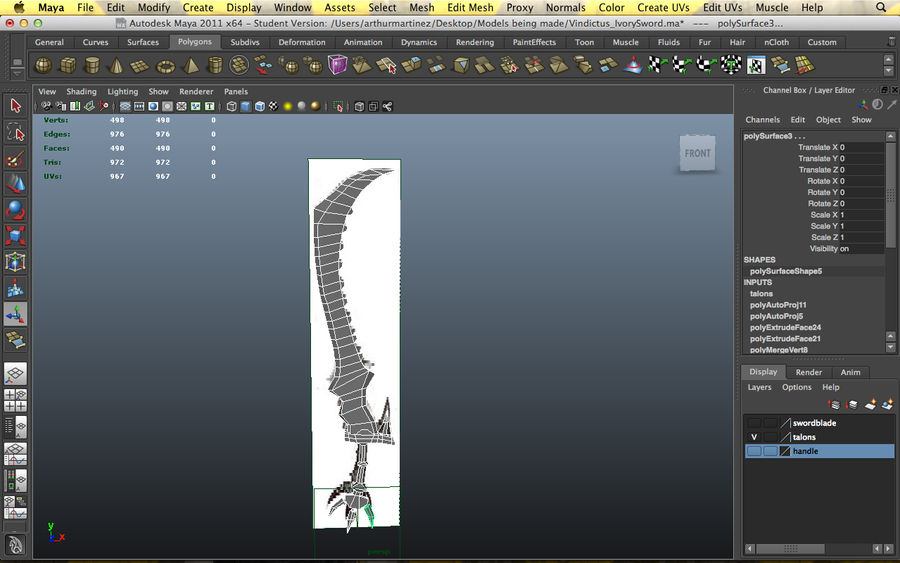Select the Show Manipulator tool
Screen dimensions: 900x563
click(x=15, y=314)
